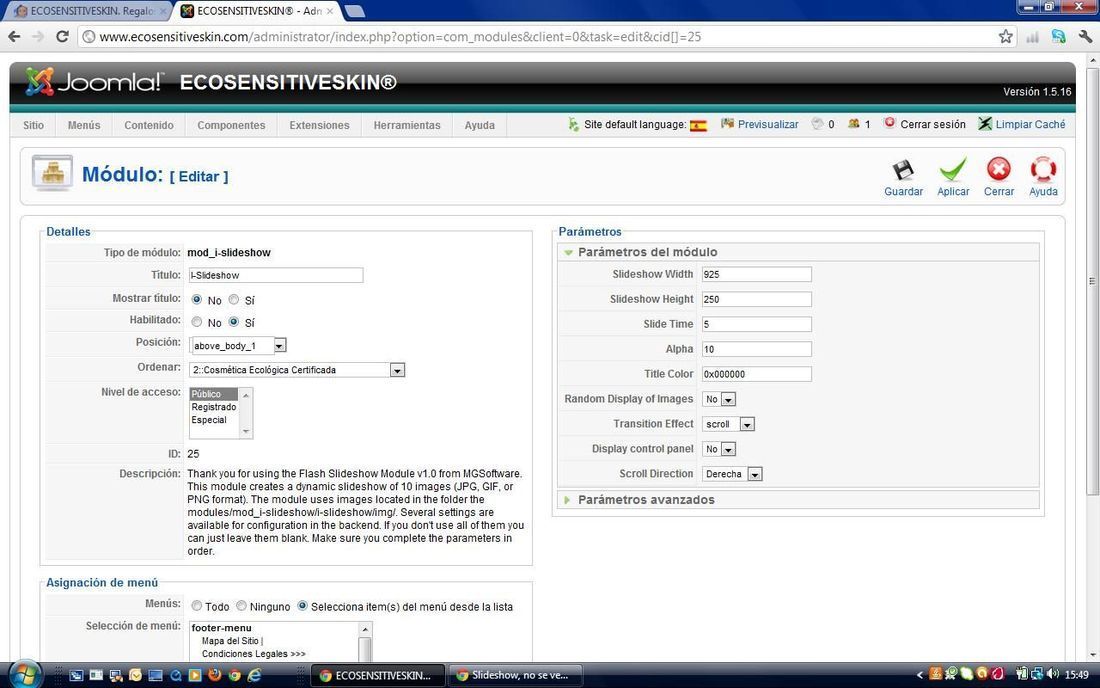Open the Contenido menu
The width and height of the screenshot is (1100, 688).
pos(149,125)
